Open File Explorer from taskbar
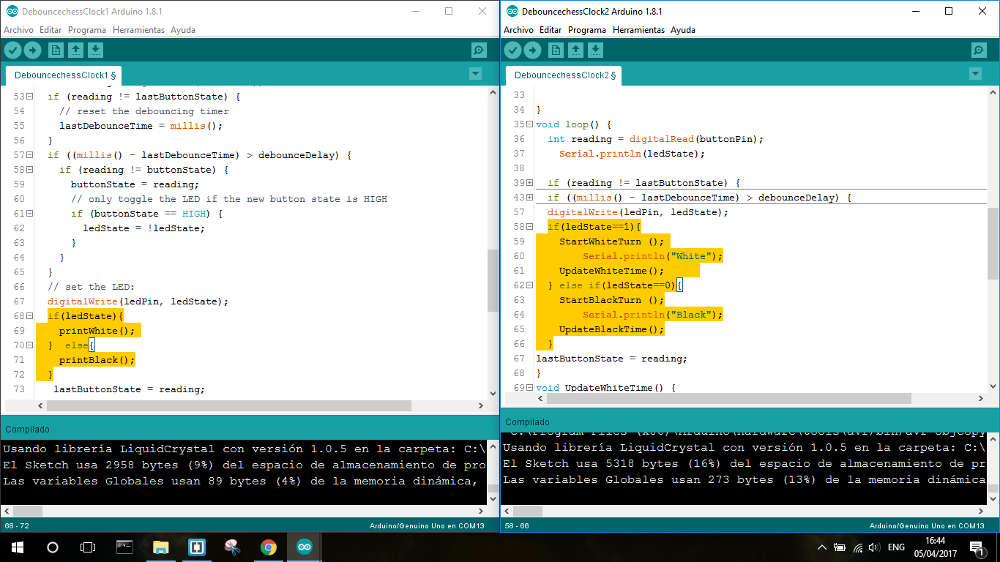Viewport: 1000px width, 562px height. [x=160, y=547]
